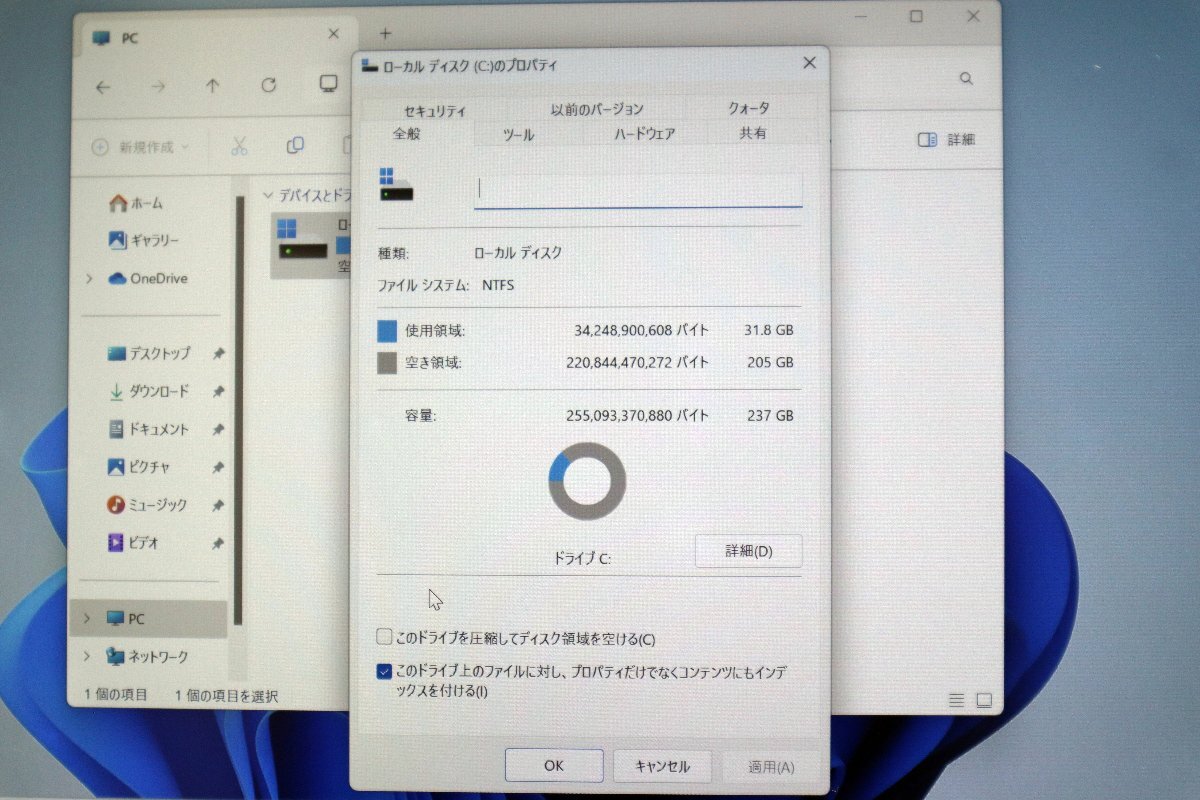Click the Cut scissors icon in Explorer
The width and height of the screenshot is (1200, 800).
239,146
